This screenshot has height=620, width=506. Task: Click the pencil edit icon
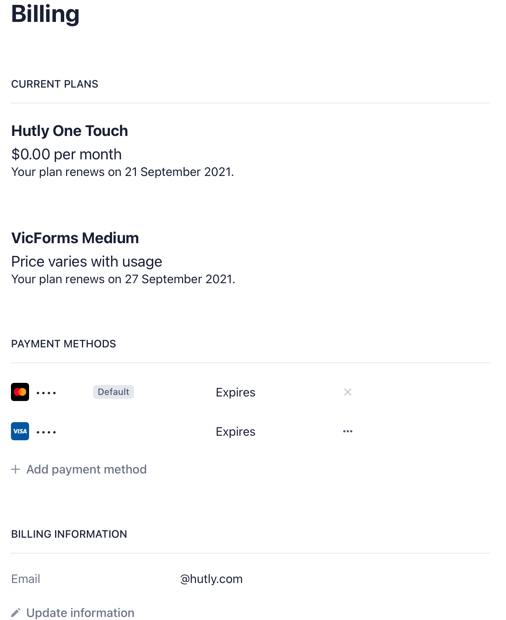point(15,613)
